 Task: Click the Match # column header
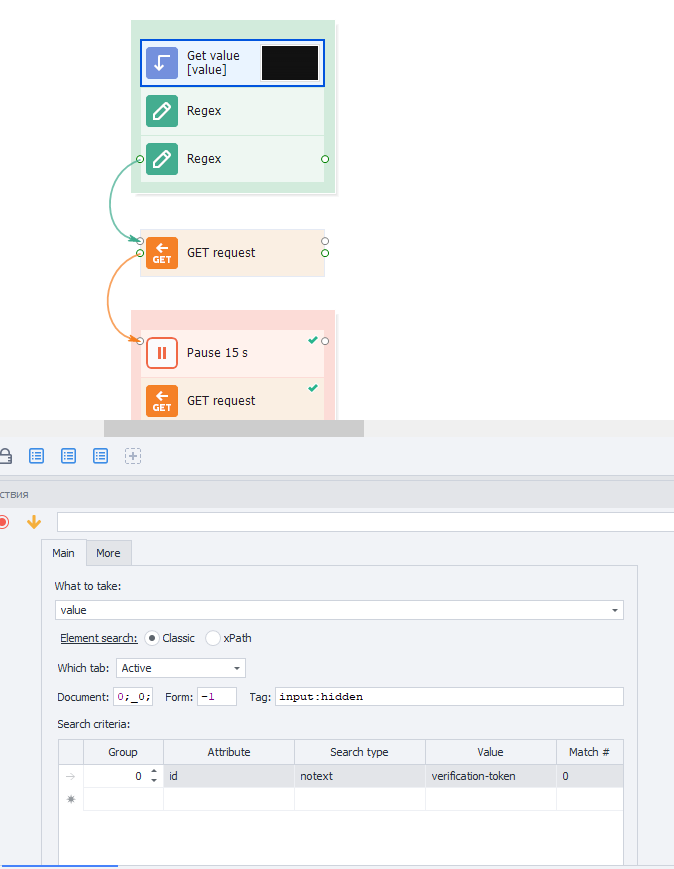tap(589, 752)
